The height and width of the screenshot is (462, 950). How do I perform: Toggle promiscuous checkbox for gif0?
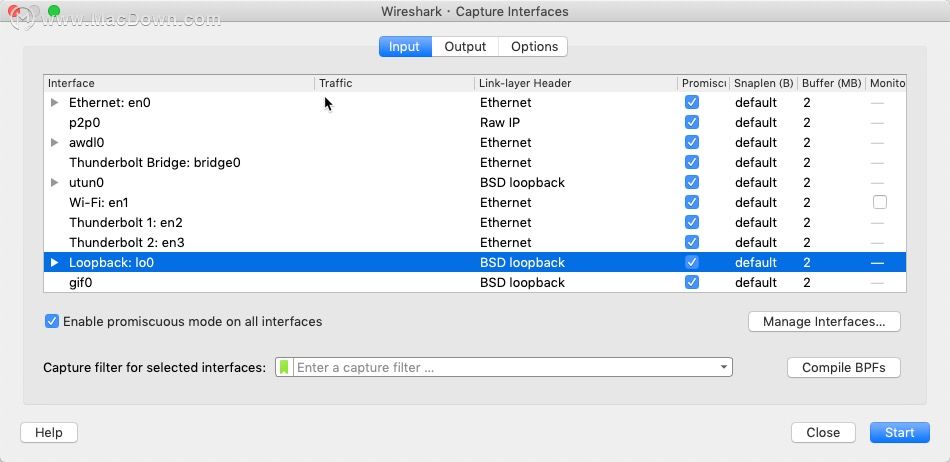692,282
